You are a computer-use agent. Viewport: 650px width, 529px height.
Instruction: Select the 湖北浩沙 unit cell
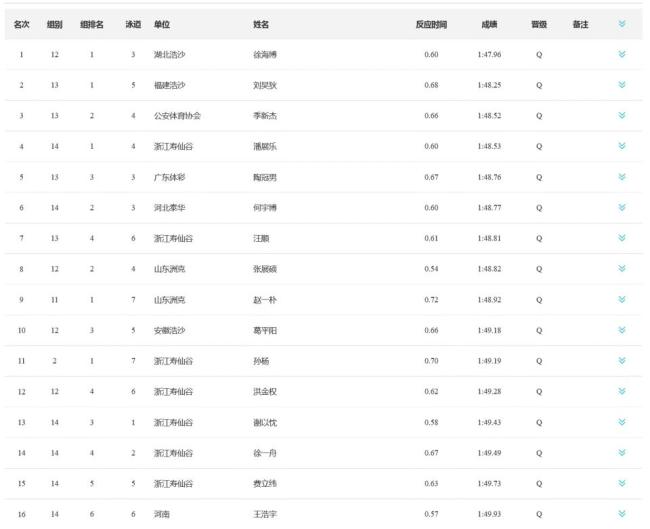(170, 54)
